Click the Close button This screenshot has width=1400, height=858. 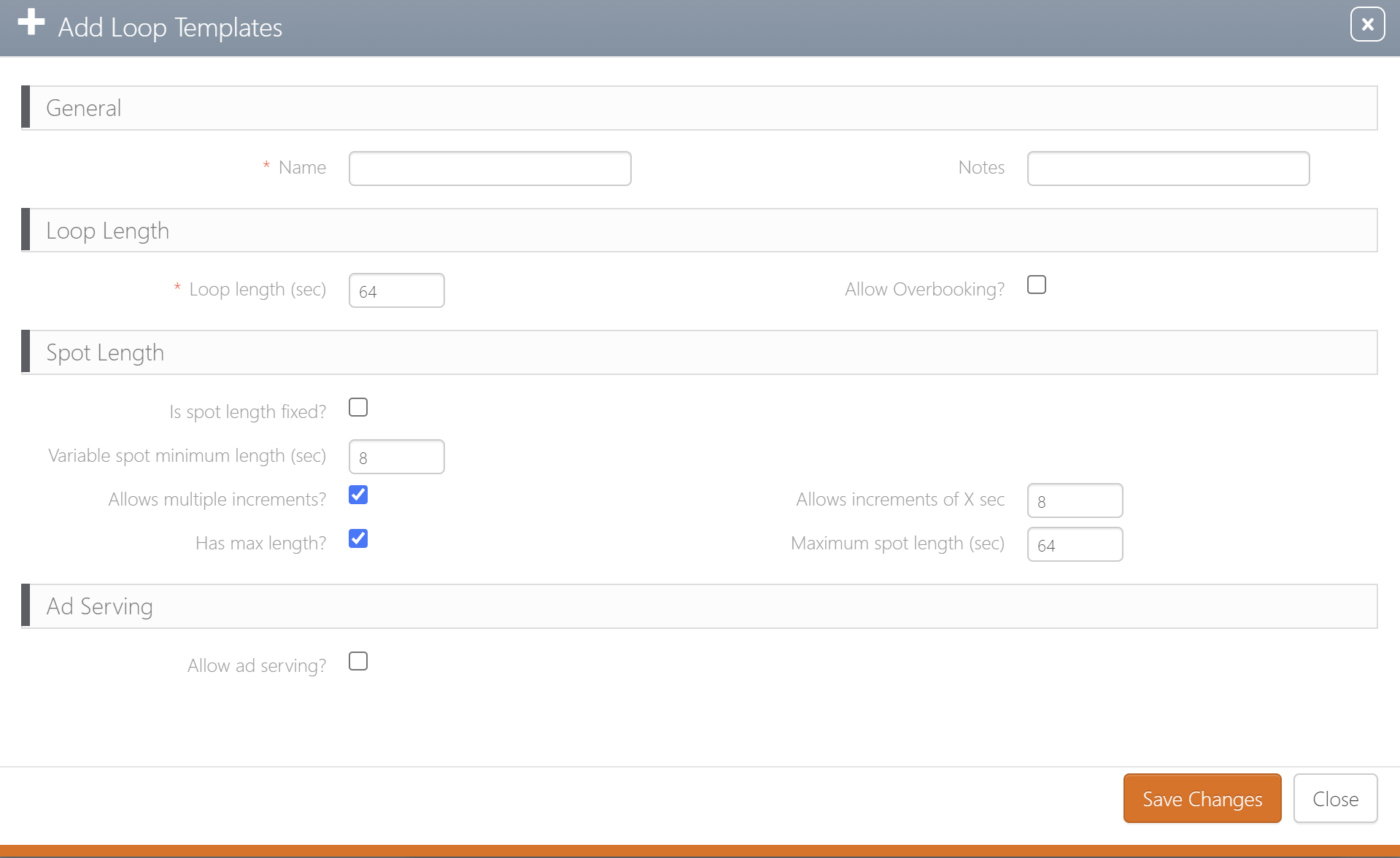point(1335,798)
